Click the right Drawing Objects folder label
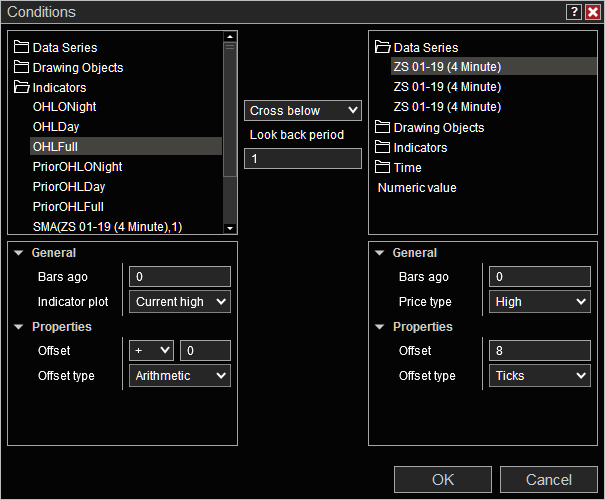Image resolution: width=605 pixels, height=500 pixels. (439, 127)
